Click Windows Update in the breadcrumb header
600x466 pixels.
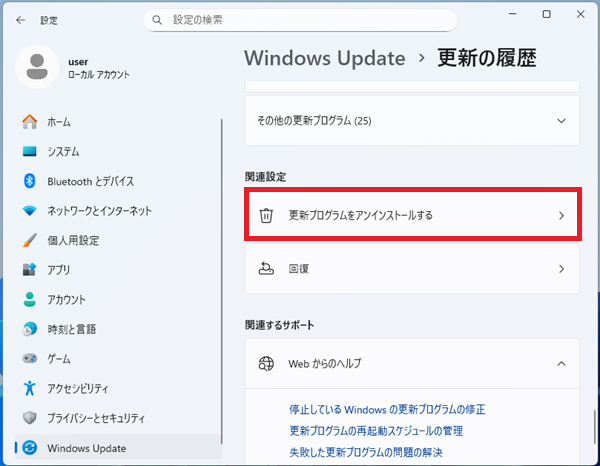click(324, 58)
